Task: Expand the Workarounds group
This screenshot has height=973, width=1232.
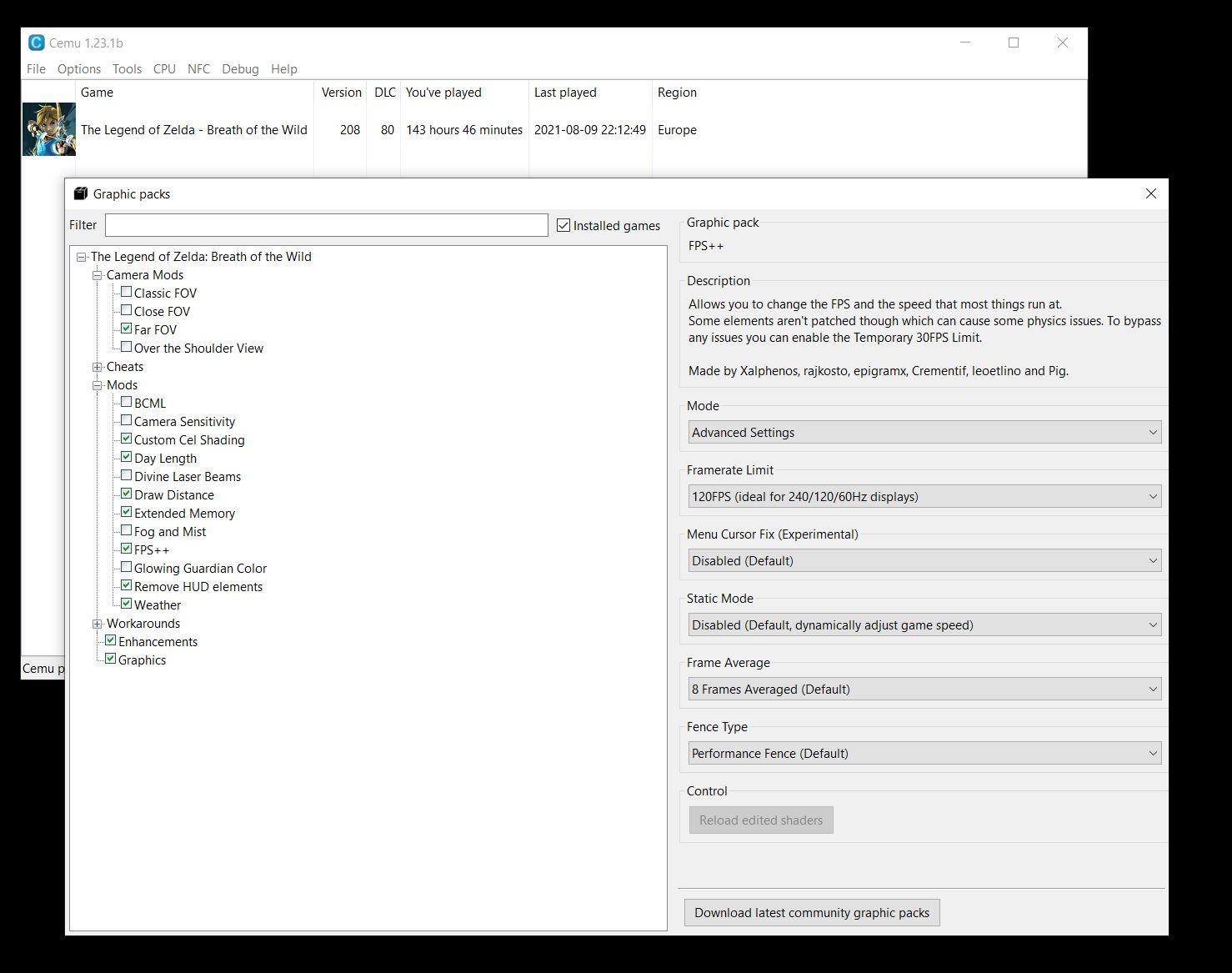Action: [x=97, y=624]
